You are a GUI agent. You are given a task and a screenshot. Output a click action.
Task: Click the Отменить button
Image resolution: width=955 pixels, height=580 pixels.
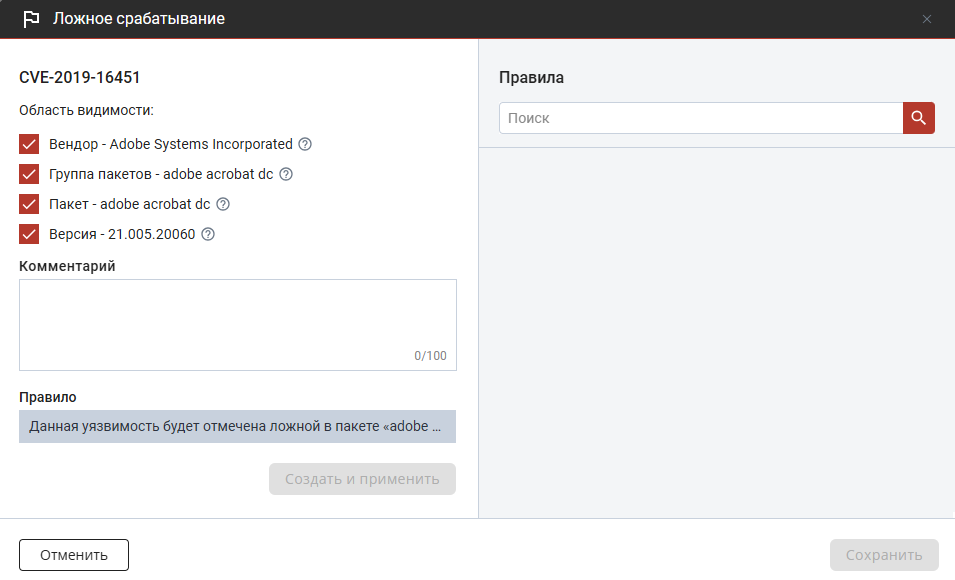point(74,555)
